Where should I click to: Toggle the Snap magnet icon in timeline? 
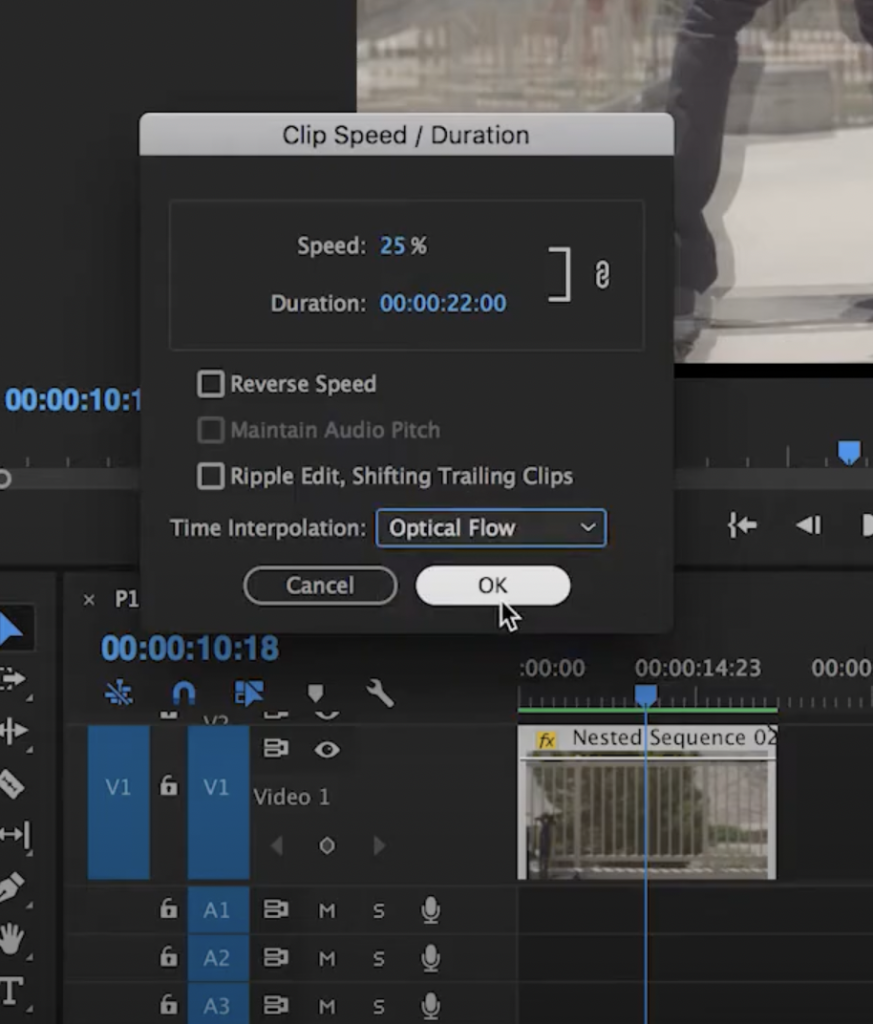(183, 692)
